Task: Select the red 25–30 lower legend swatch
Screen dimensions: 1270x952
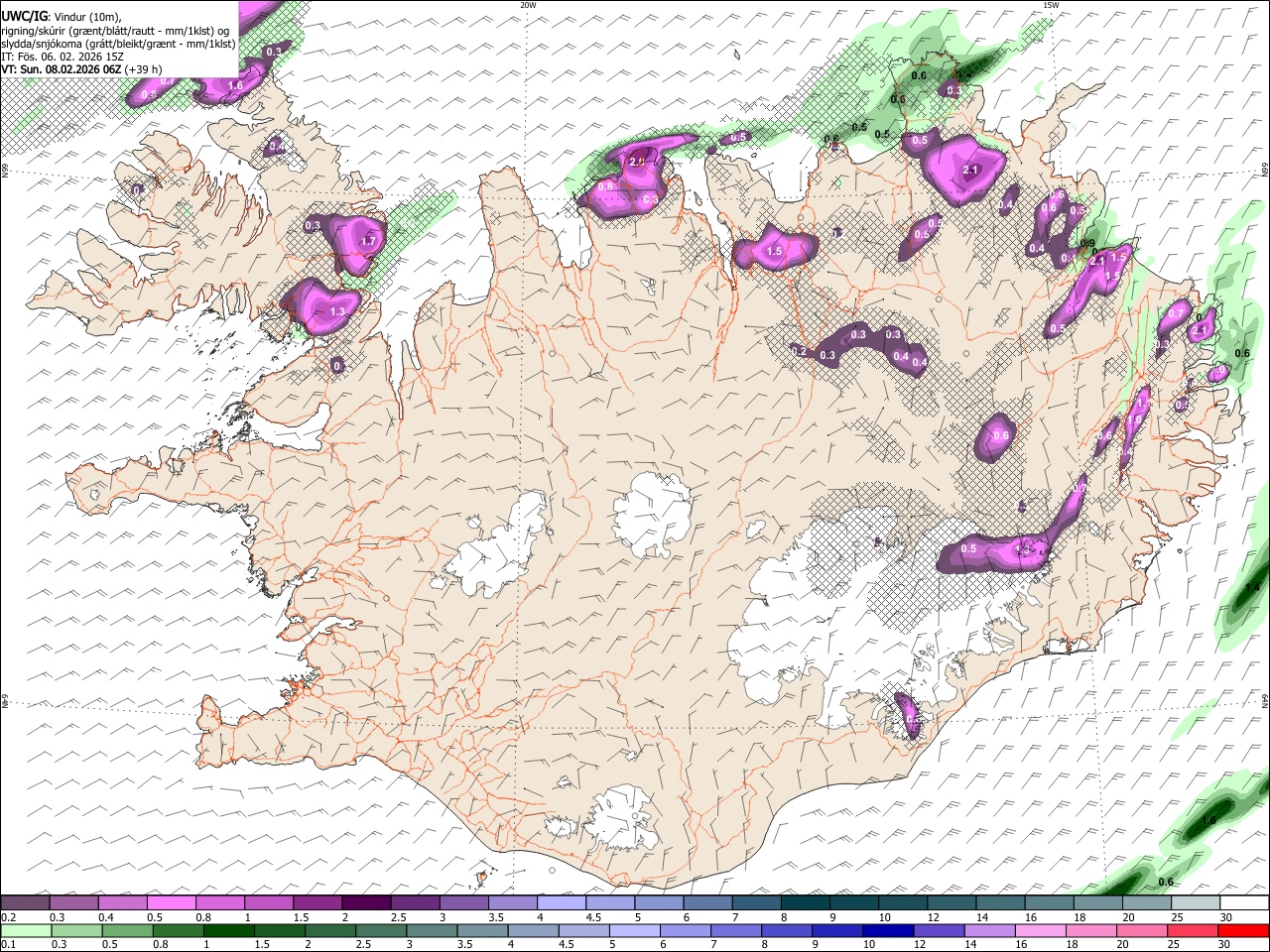Action: (x=1192, y=930)
